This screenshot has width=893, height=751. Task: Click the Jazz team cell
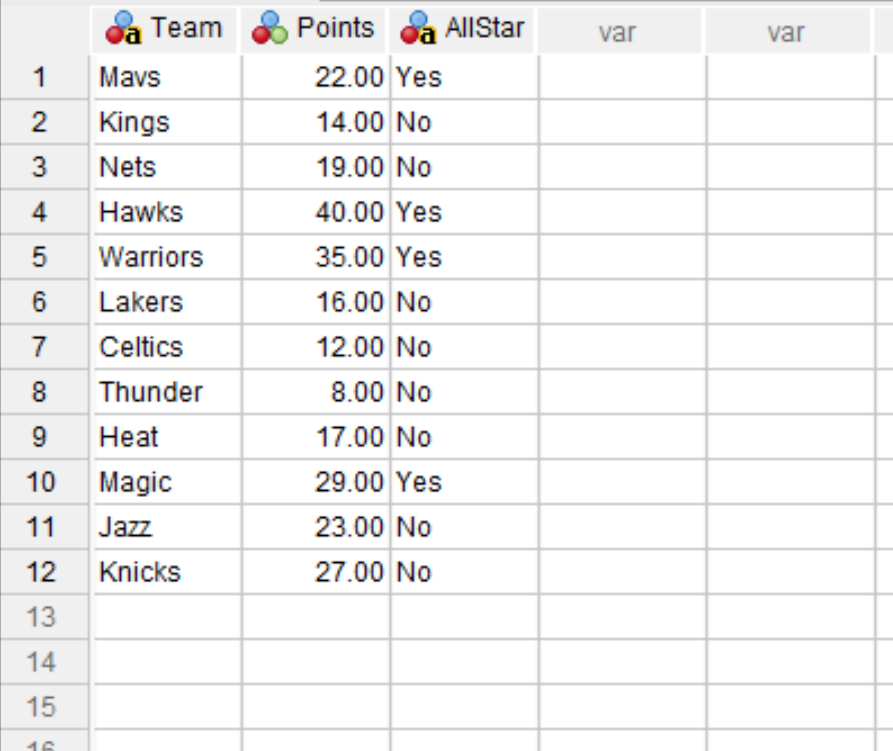tap(167, 527)
